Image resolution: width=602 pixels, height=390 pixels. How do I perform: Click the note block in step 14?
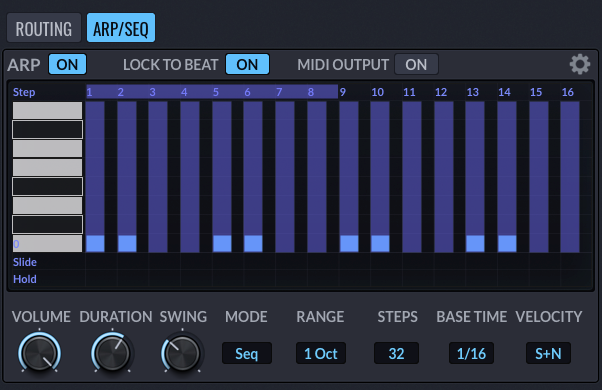507,243
